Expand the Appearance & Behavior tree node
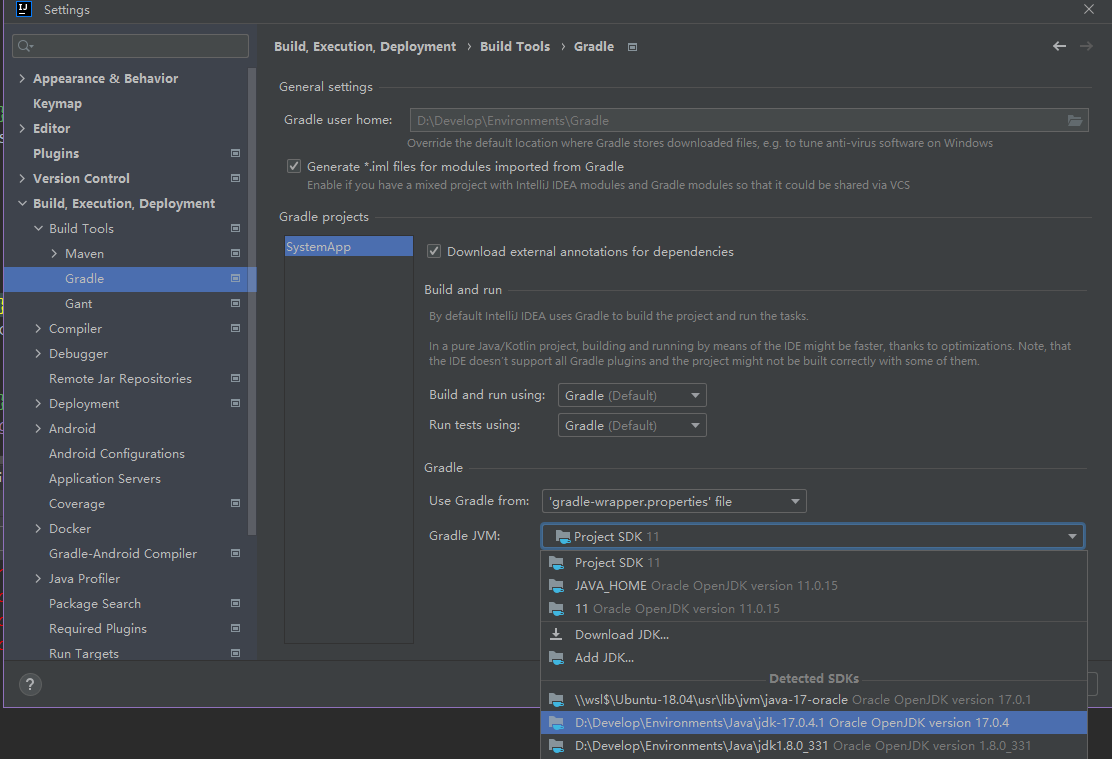Viewport: 1112px width, 759px height. (22, 79)
